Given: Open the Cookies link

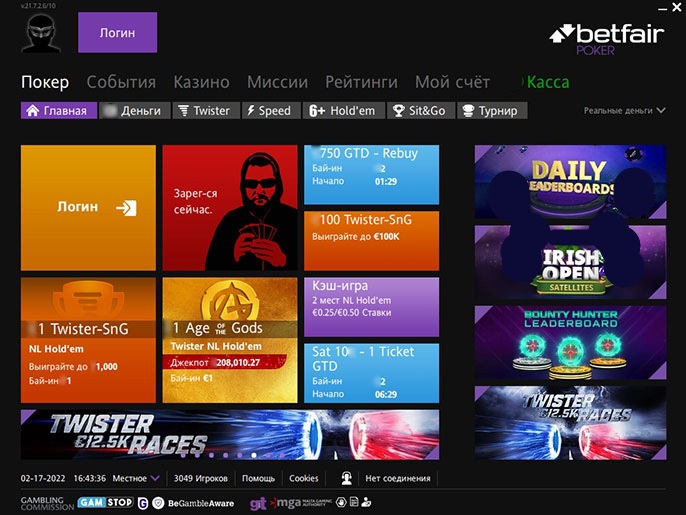Looking at the screenshot, I should point(304,478).
